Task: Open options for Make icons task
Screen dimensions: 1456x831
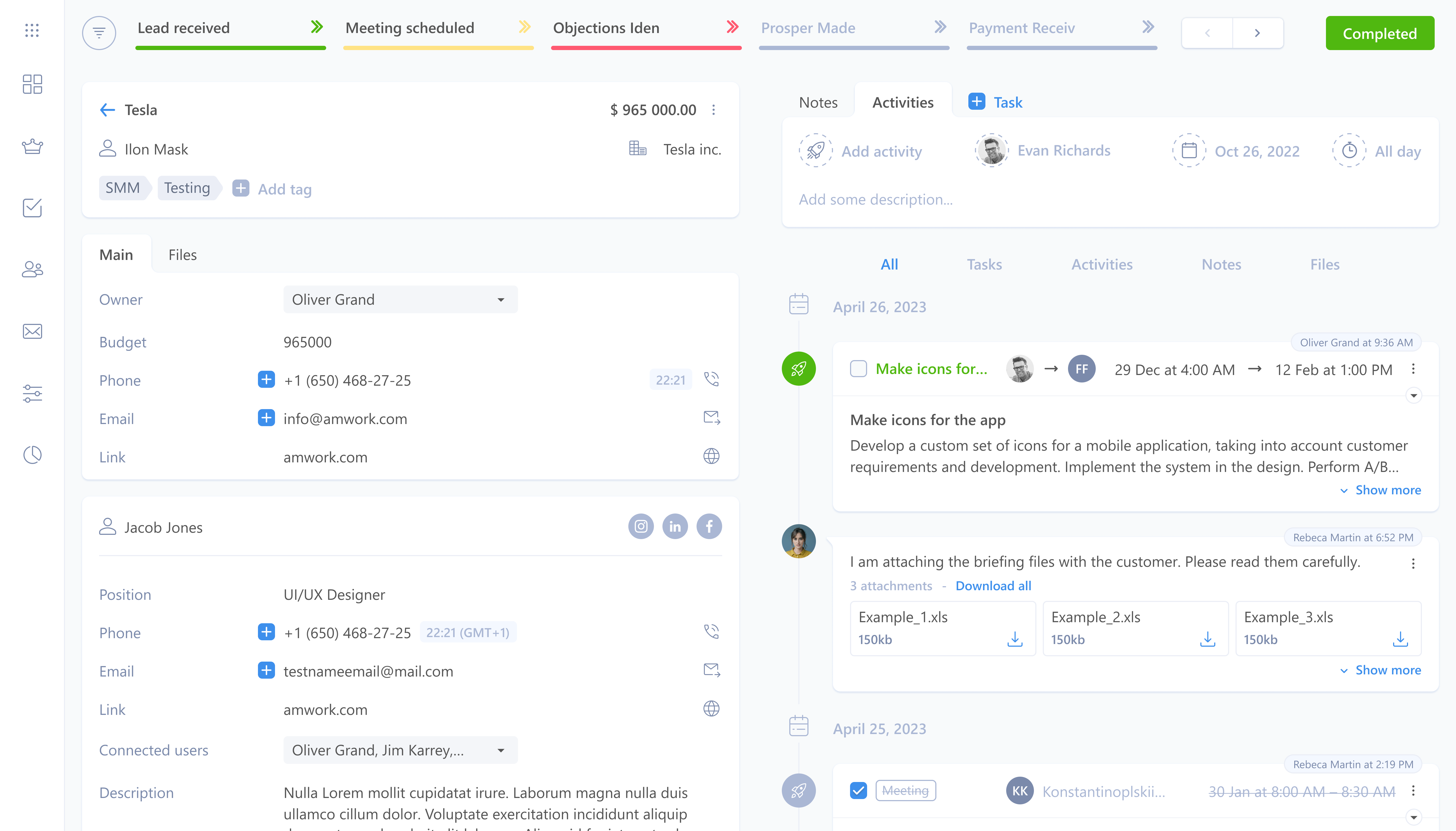Action: 1413,369
